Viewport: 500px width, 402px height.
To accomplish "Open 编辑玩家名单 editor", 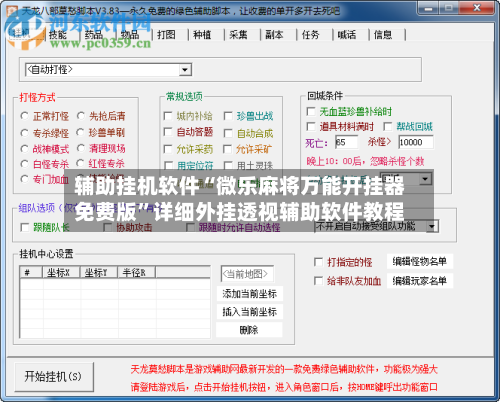I will click(x=420, y=281).
